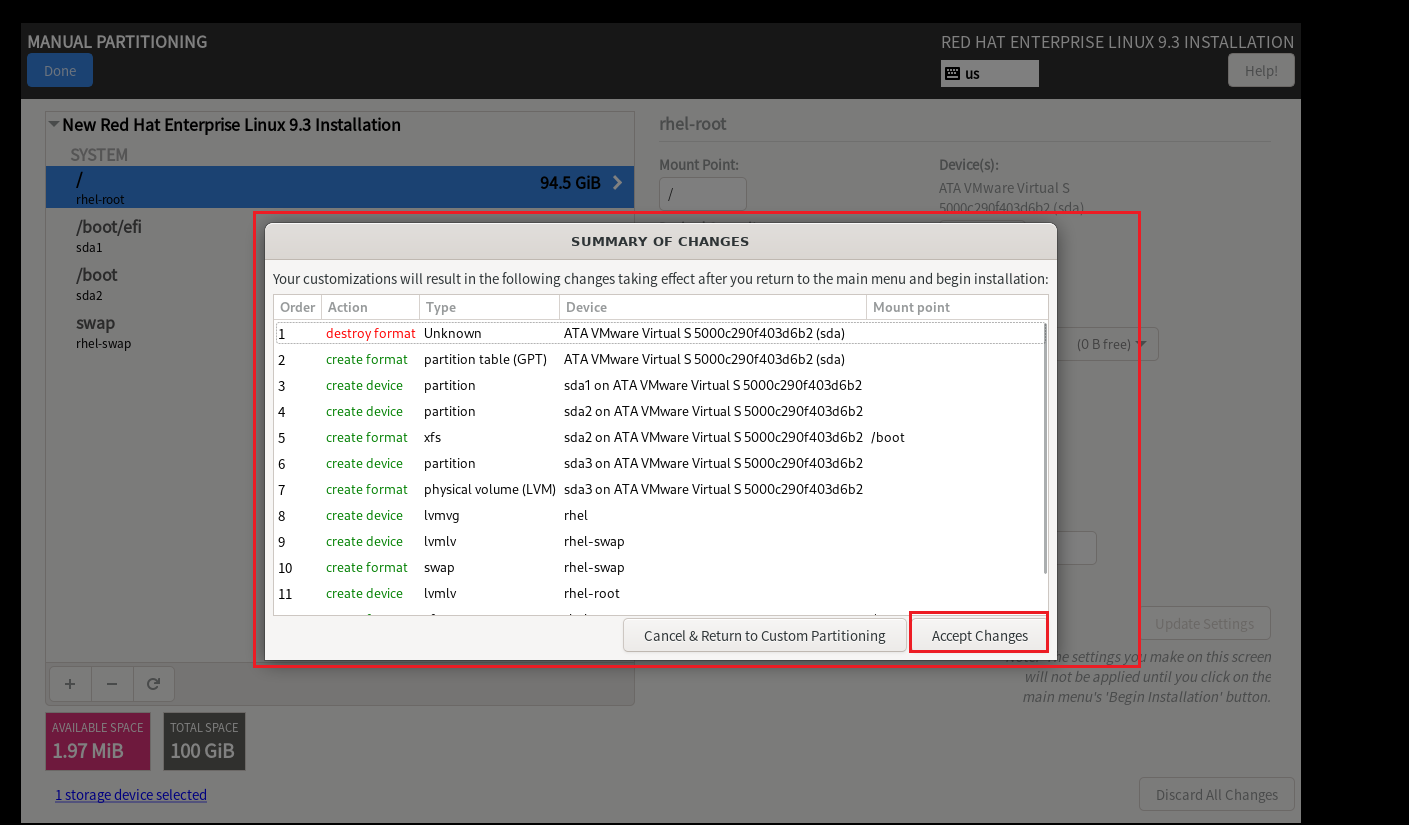This screenshot has height=825, width=1409.
Task: Open the '1 storage device selected' link
Action: tap(131, 795)
